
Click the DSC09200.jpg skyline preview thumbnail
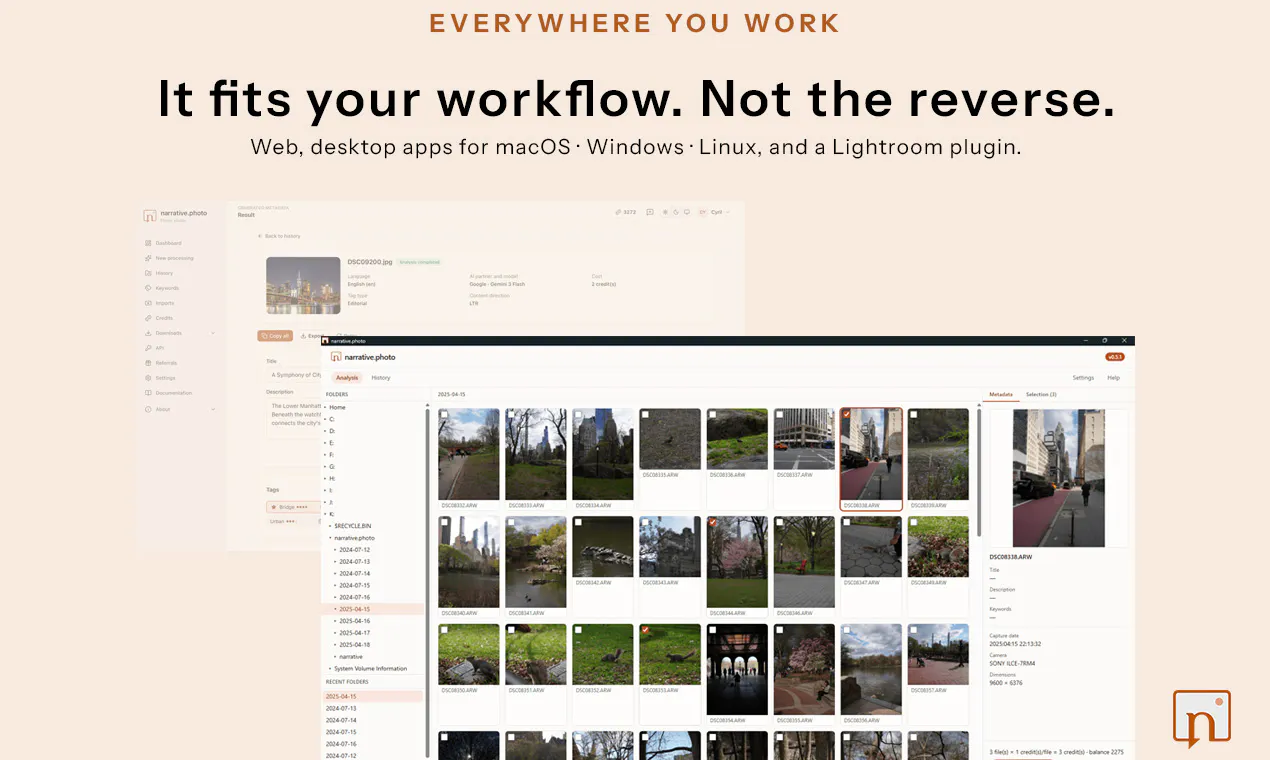(303, 286)
